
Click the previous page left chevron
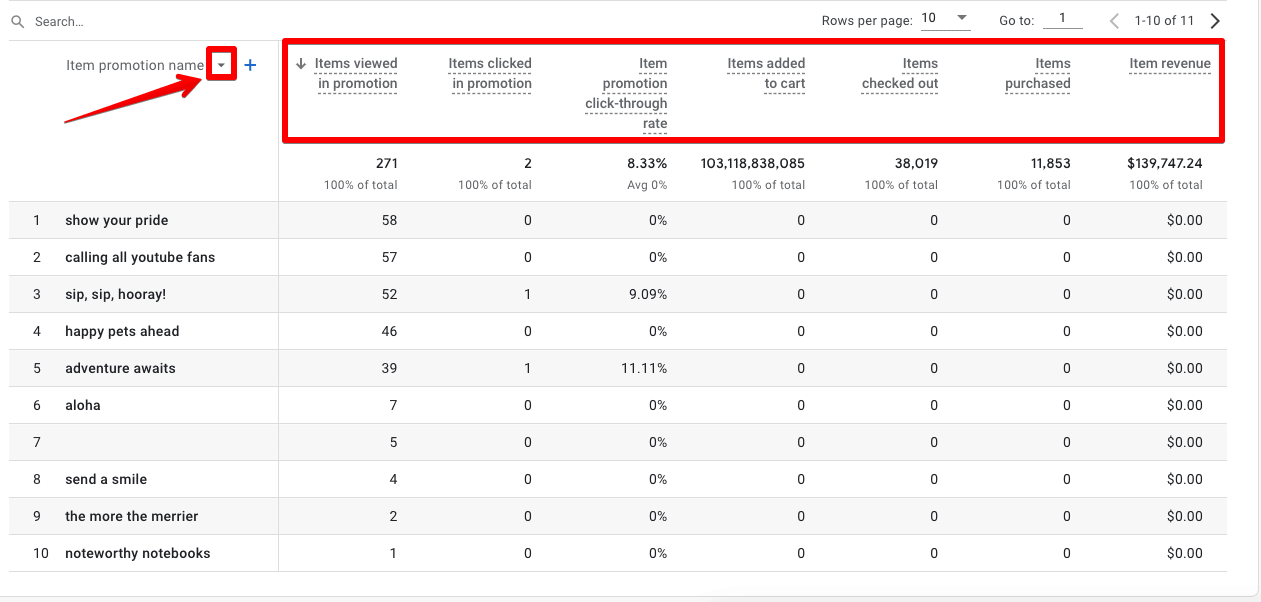tap(1115, 20)
